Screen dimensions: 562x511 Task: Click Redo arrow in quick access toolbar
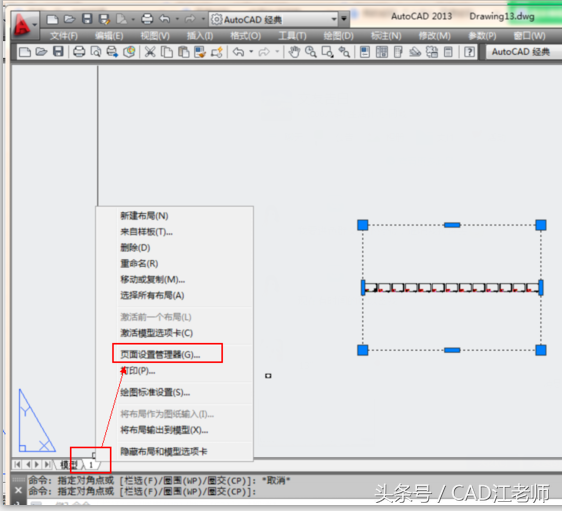pyautogui.click(x=190, y=19)
